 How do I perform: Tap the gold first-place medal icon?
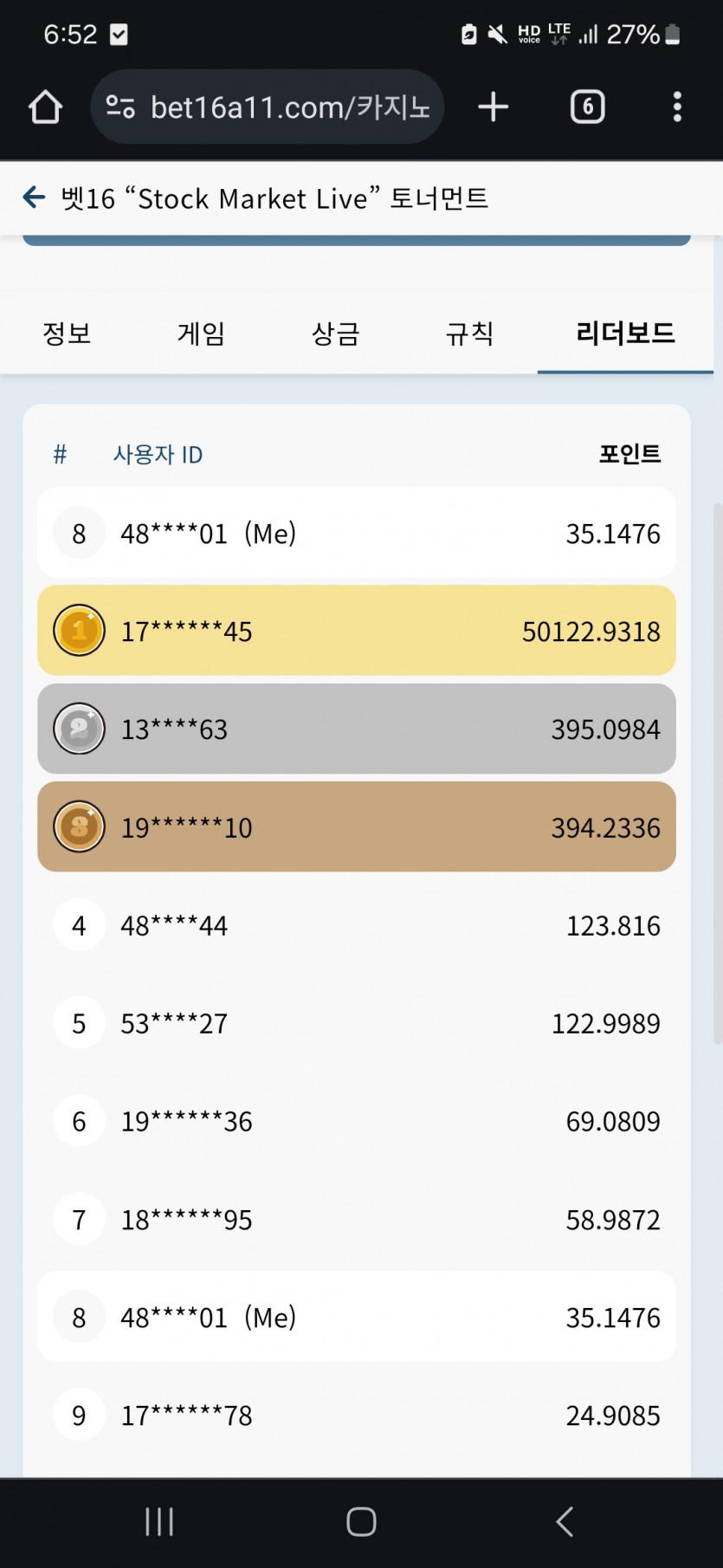[x=79, y=631]
